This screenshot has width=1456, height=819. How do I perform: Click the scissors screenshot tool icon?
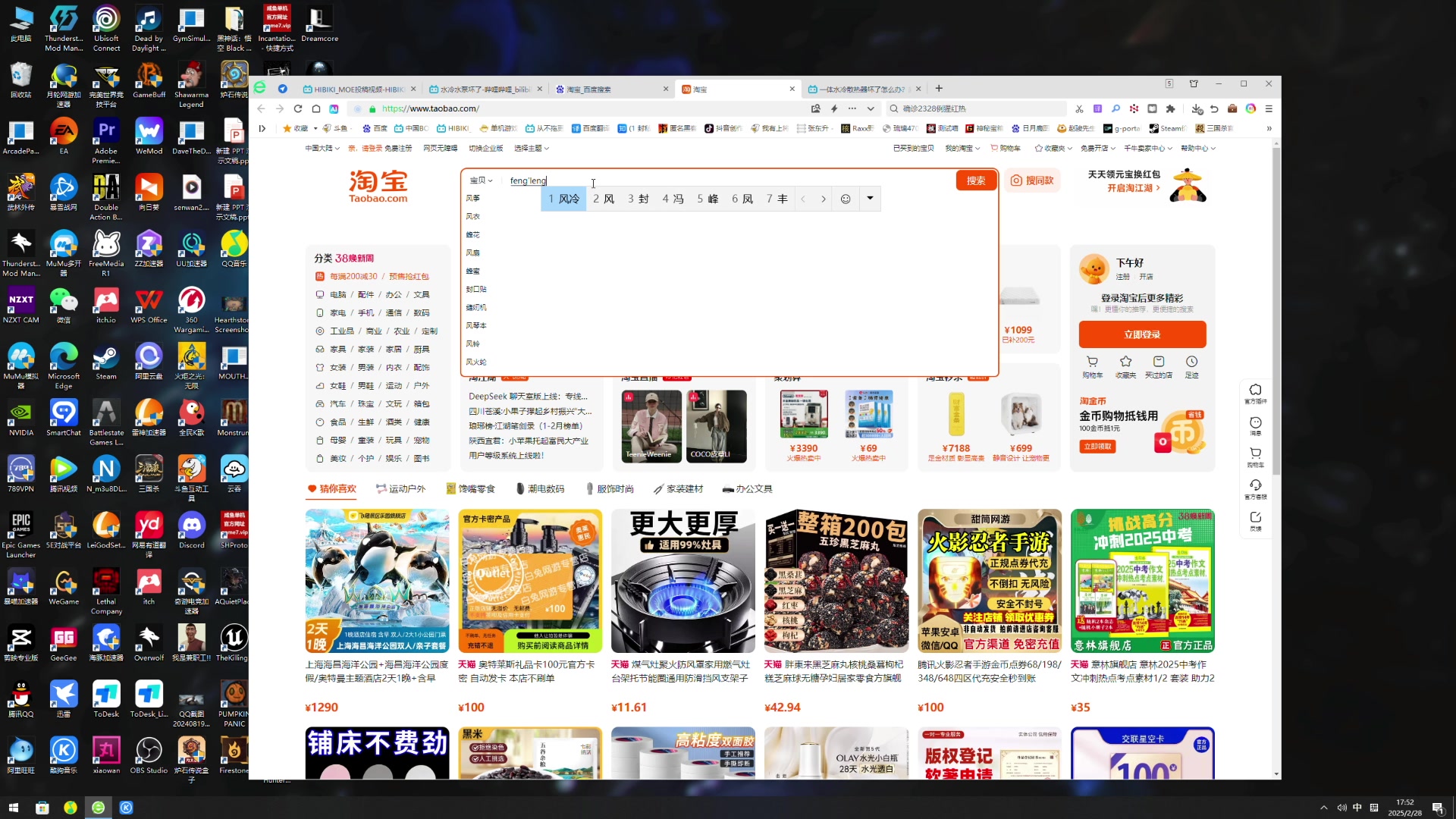1079,108
